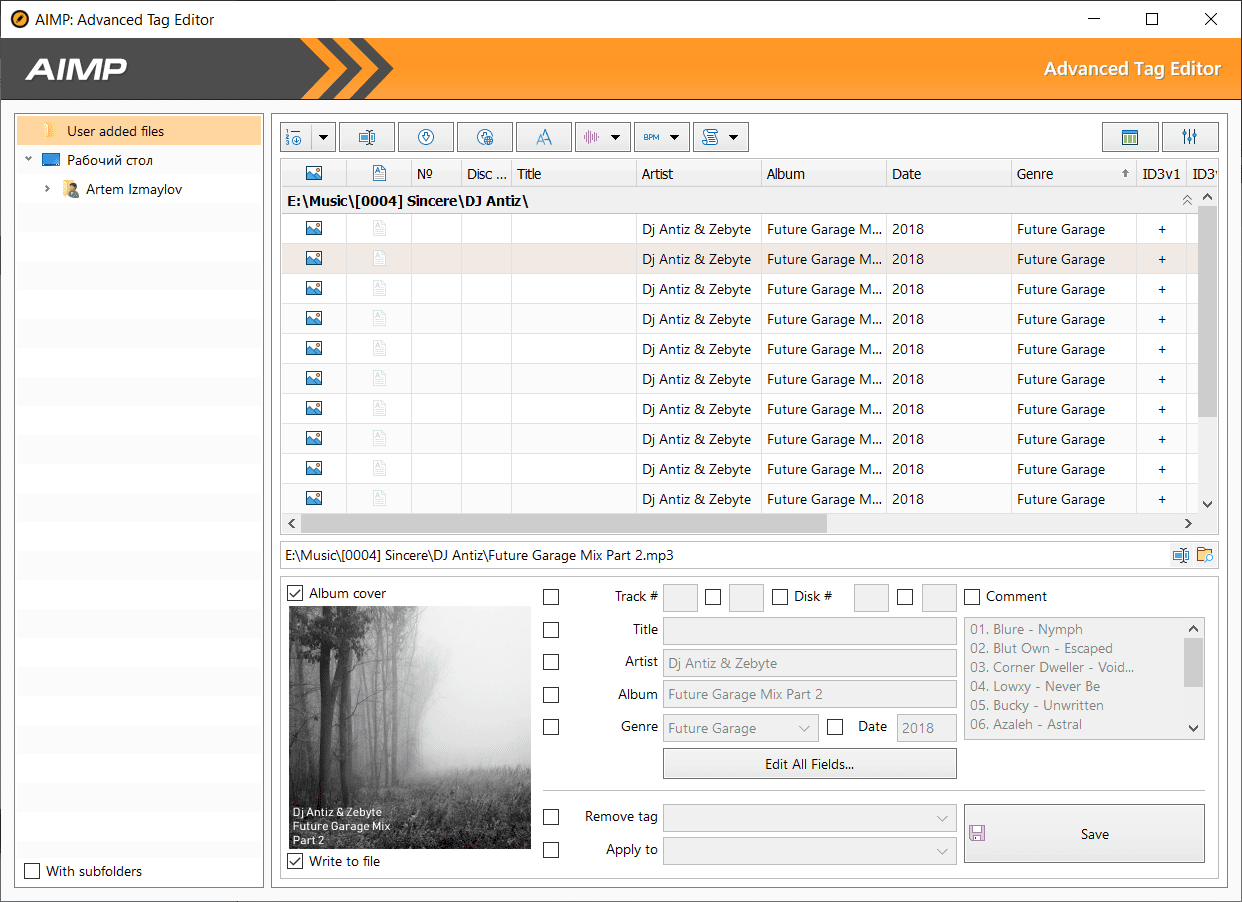Sort by the Artist column header
The image size is (1242, 902).
[699, 174]
